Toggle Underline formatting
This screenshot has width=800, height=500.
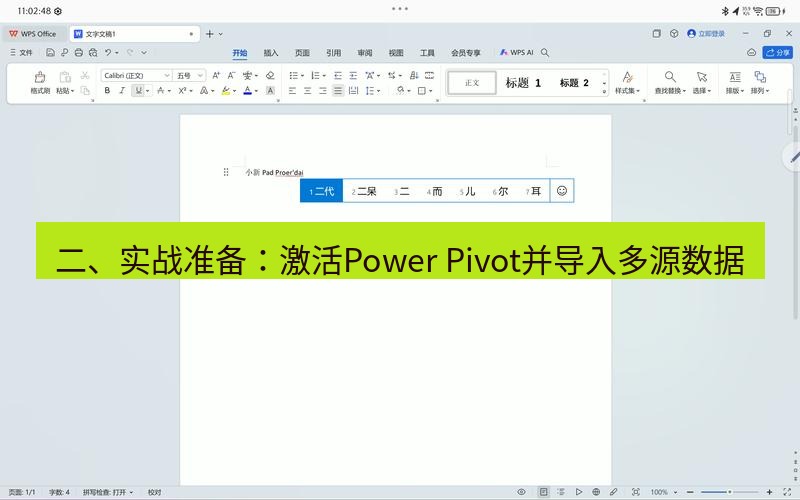tap(138, 90)
